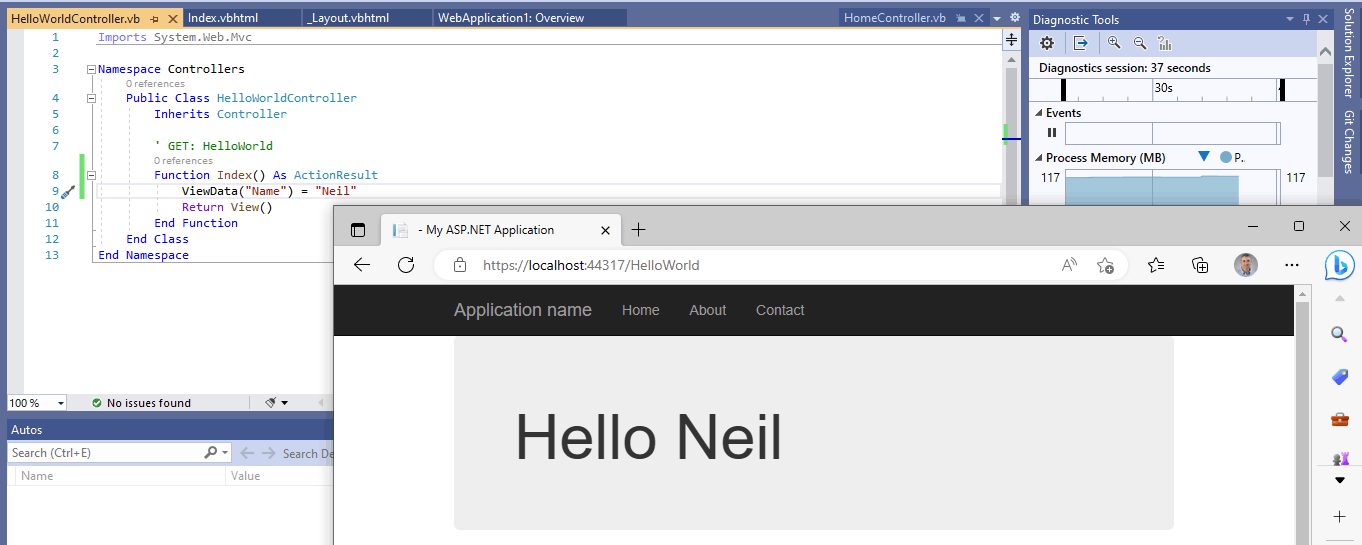Select the HelloWorldController.vb tab
1362x545 pixels.
click(75, 18)
